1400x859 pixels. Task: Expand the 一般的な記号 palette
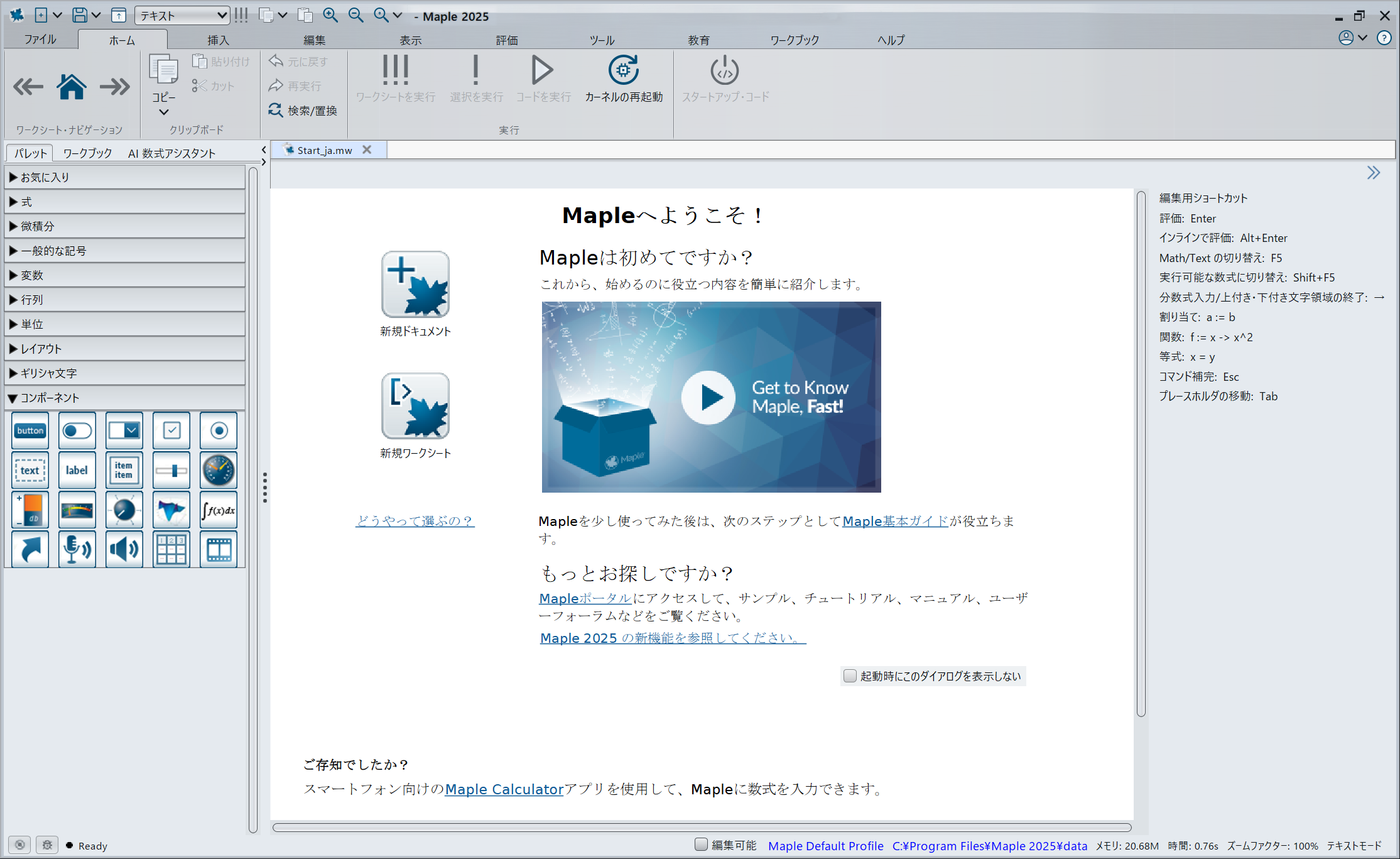125,251
